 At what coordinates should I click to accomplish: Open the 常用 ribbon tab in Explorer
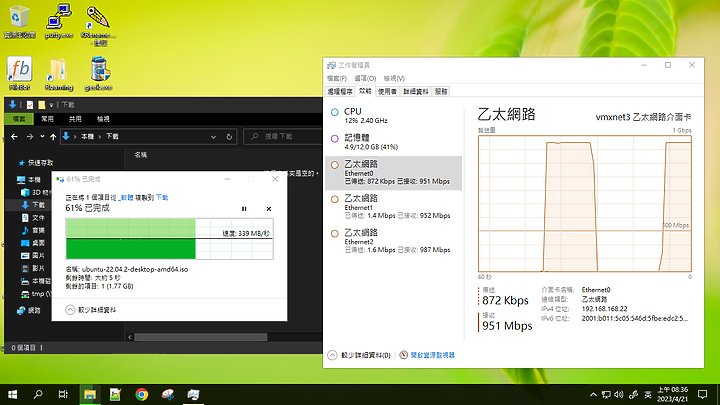click(x=47, y=119)
